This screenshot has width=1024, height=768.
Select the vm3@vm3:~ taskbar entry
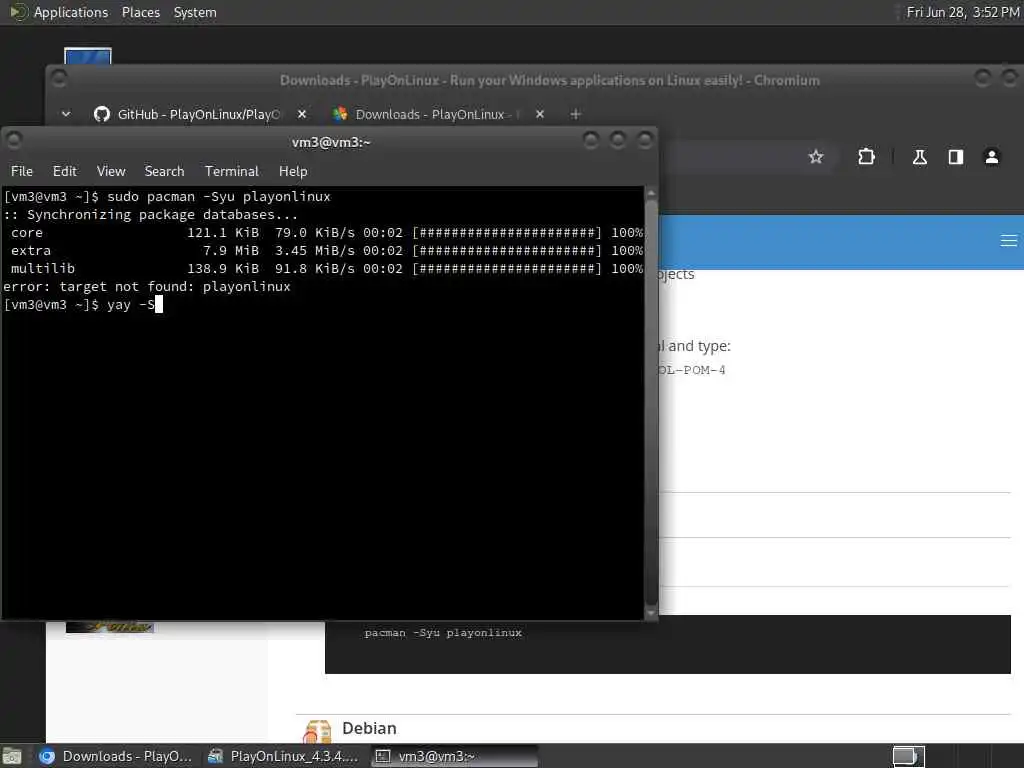pyautogui.click(x=455, y=756)
